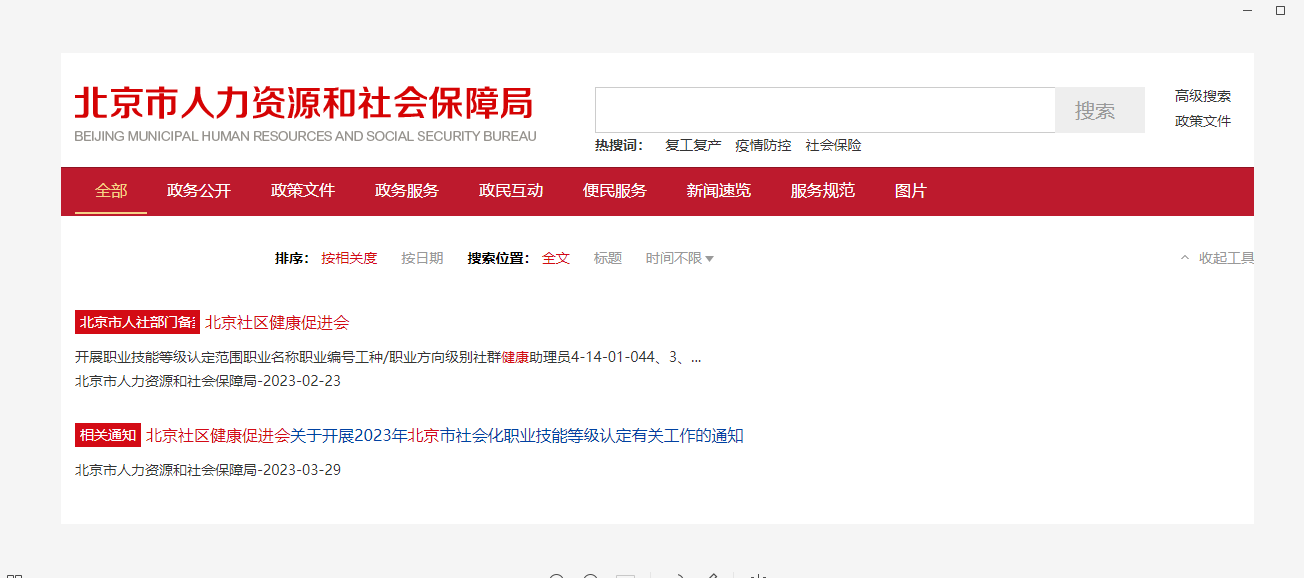
Task: Click the 北京市人社部门备案 red tag
Action: click(137, 322)
